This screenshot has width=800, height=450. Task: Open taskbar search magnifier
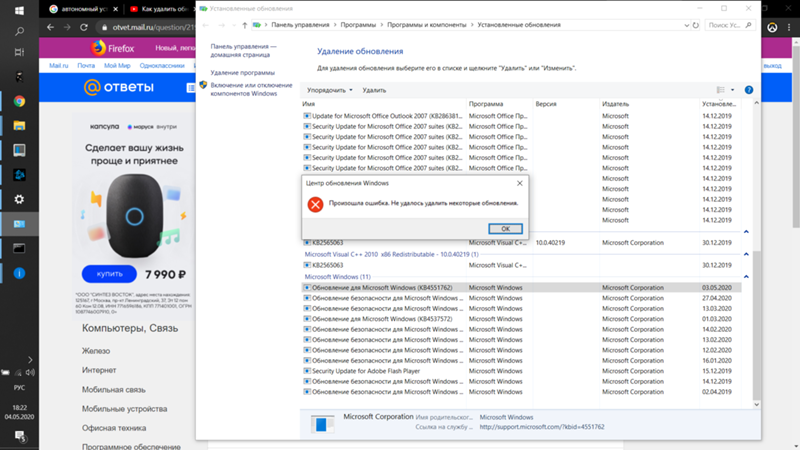point(19,32)
